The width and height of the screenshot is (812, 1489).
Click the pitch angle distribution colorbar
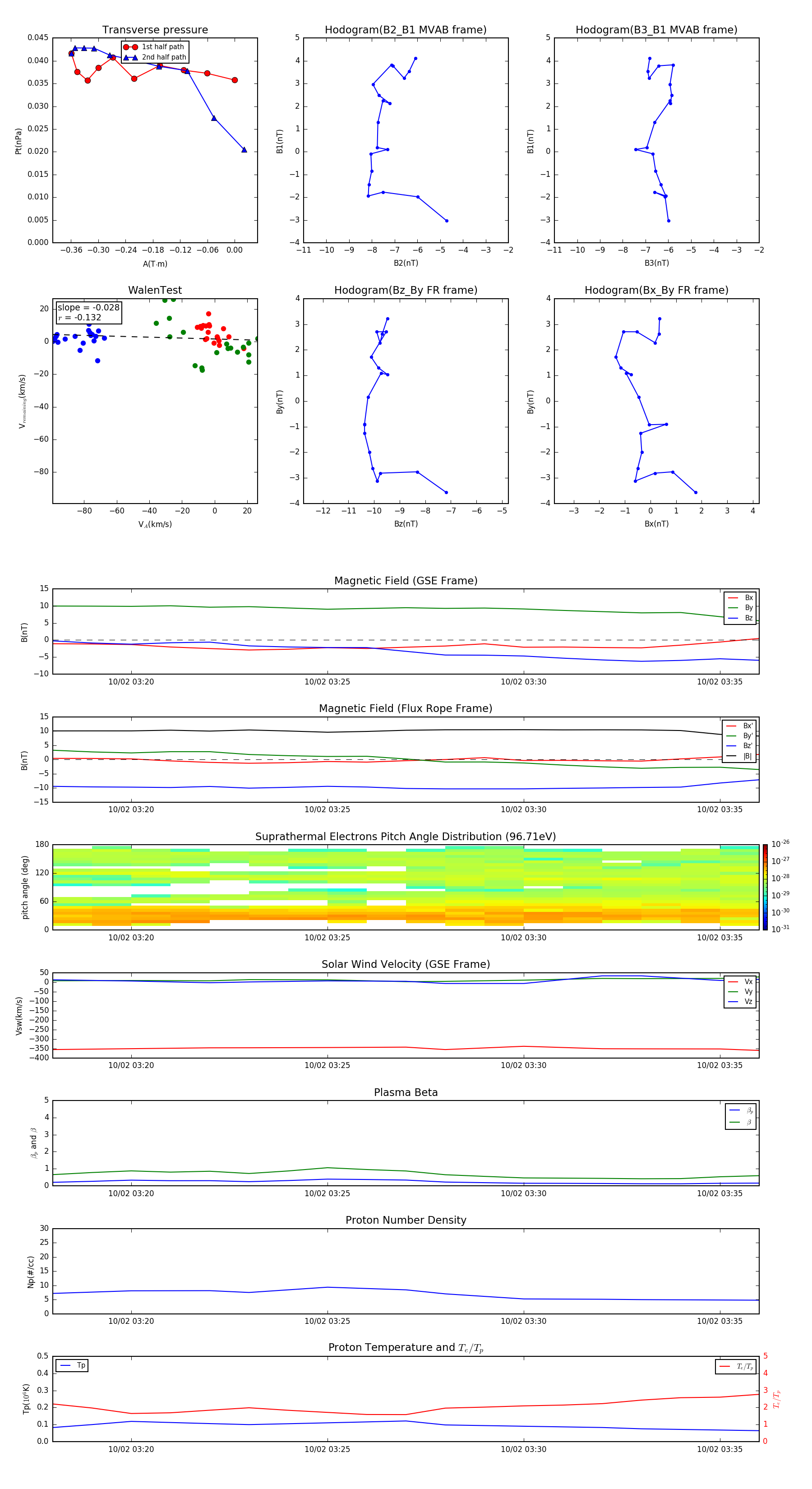765,887
